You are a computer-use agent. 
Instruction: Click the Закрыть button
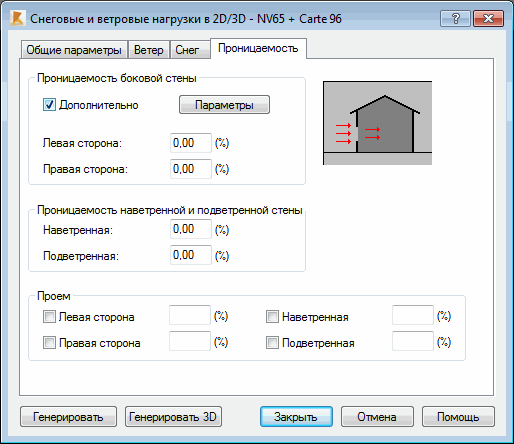296,417
